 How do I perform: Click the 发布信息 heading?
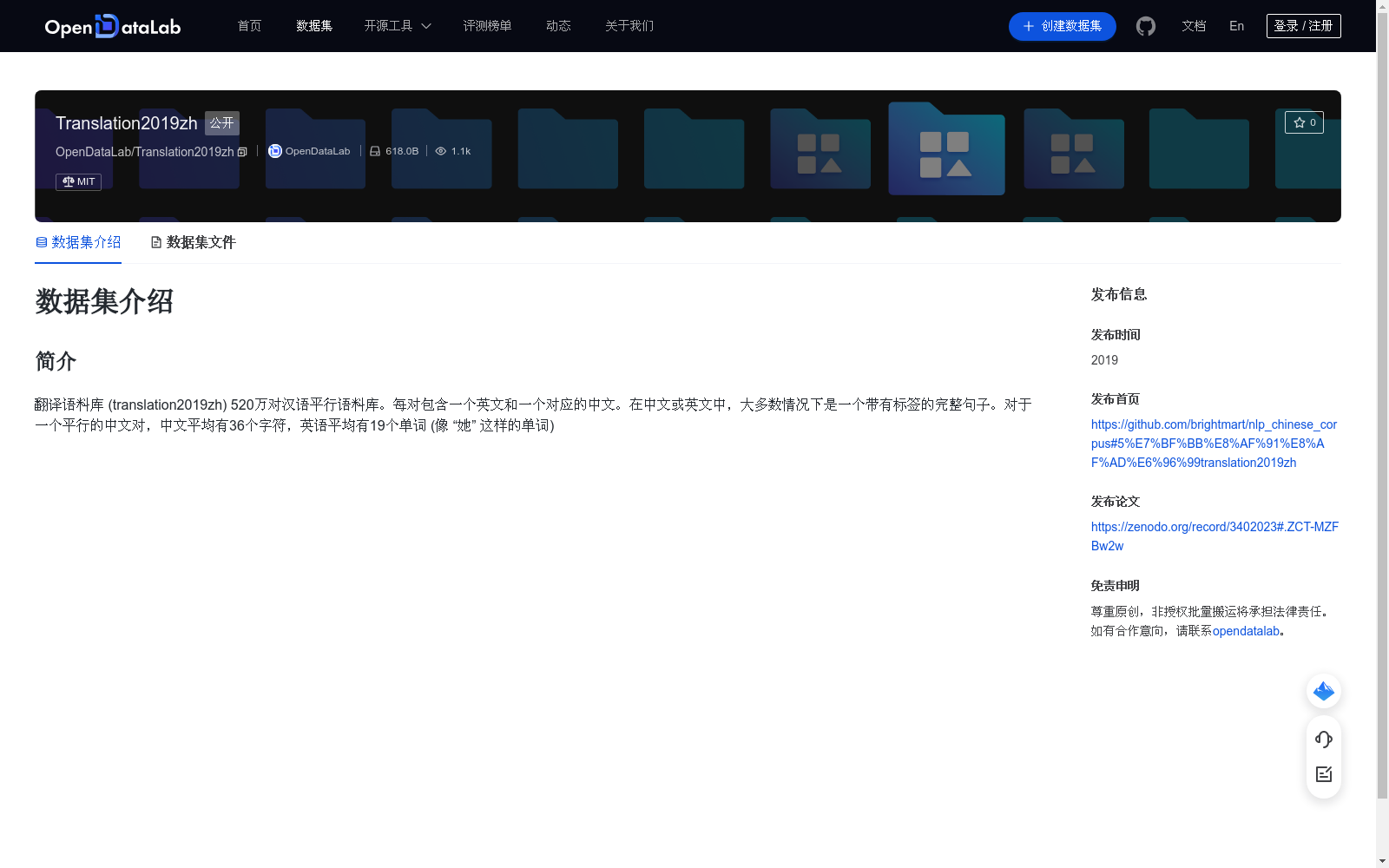pyautogui.click(x=1119, y=295)
